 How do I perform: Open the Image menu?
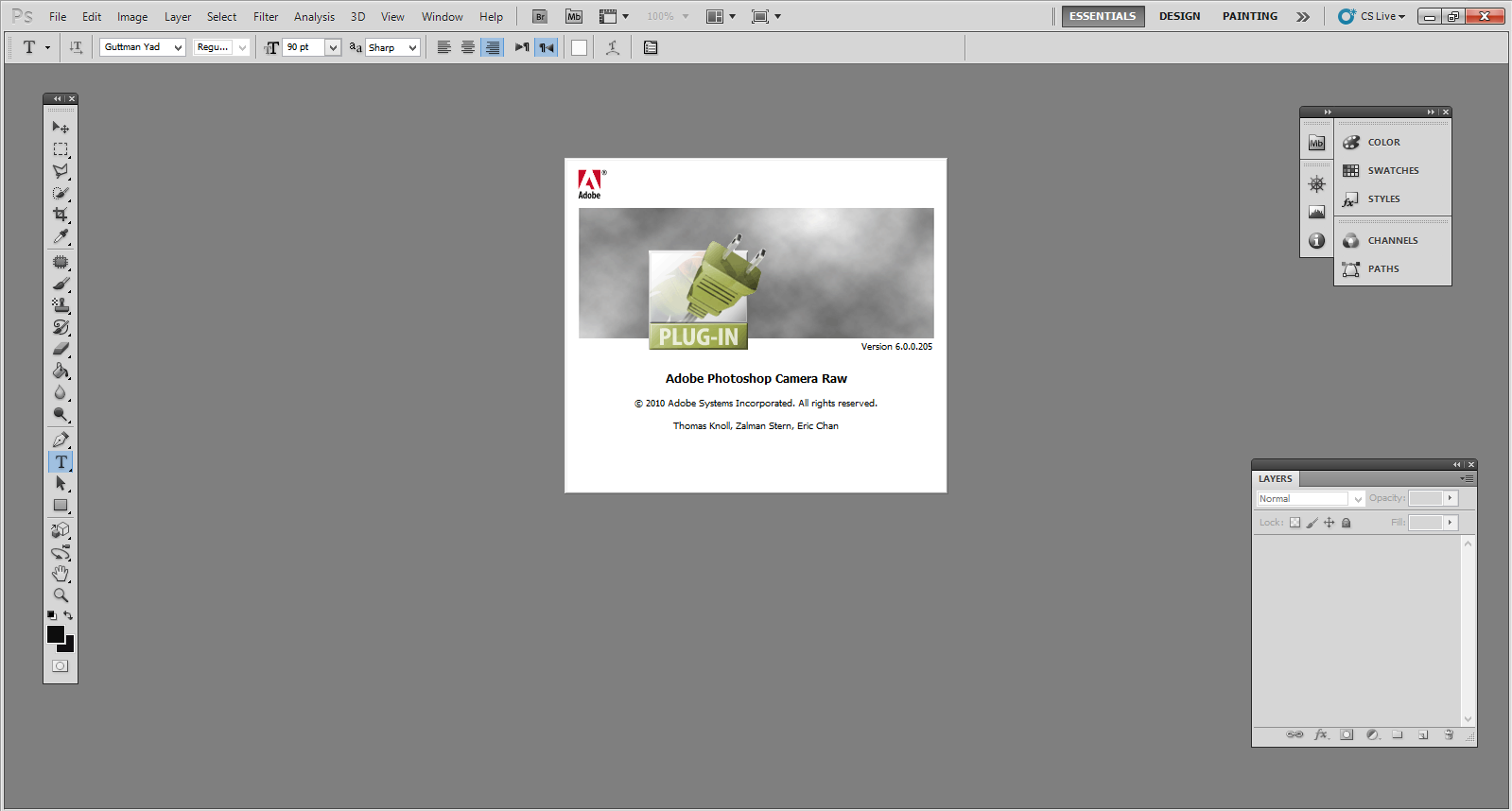(x=132, y=16)
